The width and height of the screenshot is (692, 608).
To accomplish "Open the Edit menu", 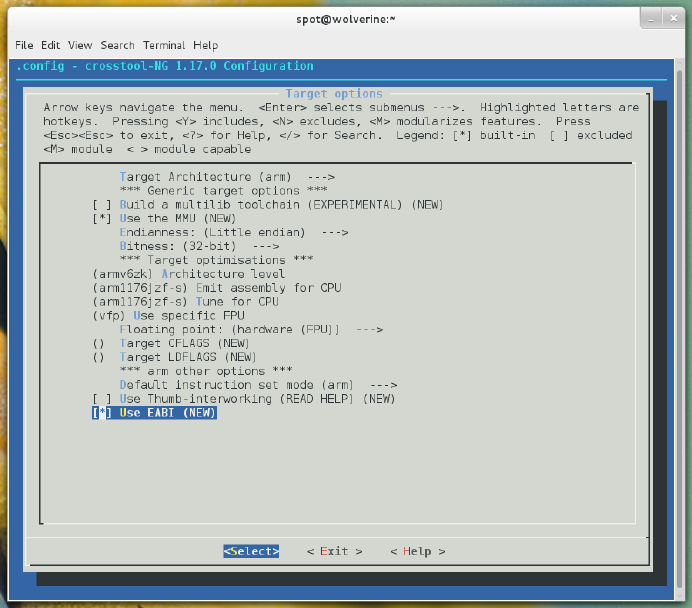I will [x=50, y=45].
